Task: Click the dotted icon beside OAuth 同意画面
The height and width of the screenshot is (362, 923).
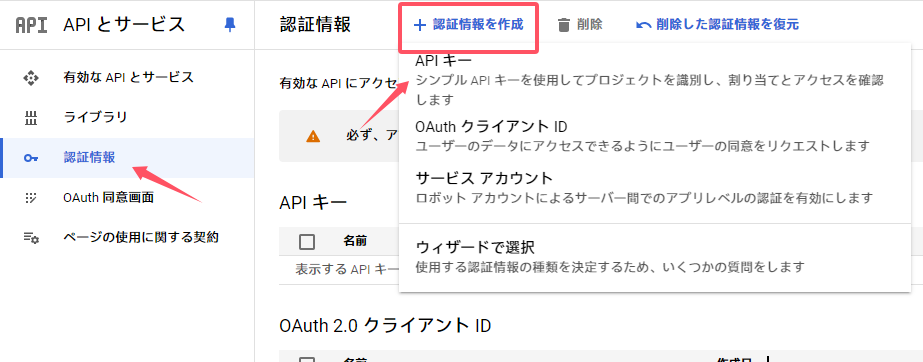Action: [x=31, y=198]
